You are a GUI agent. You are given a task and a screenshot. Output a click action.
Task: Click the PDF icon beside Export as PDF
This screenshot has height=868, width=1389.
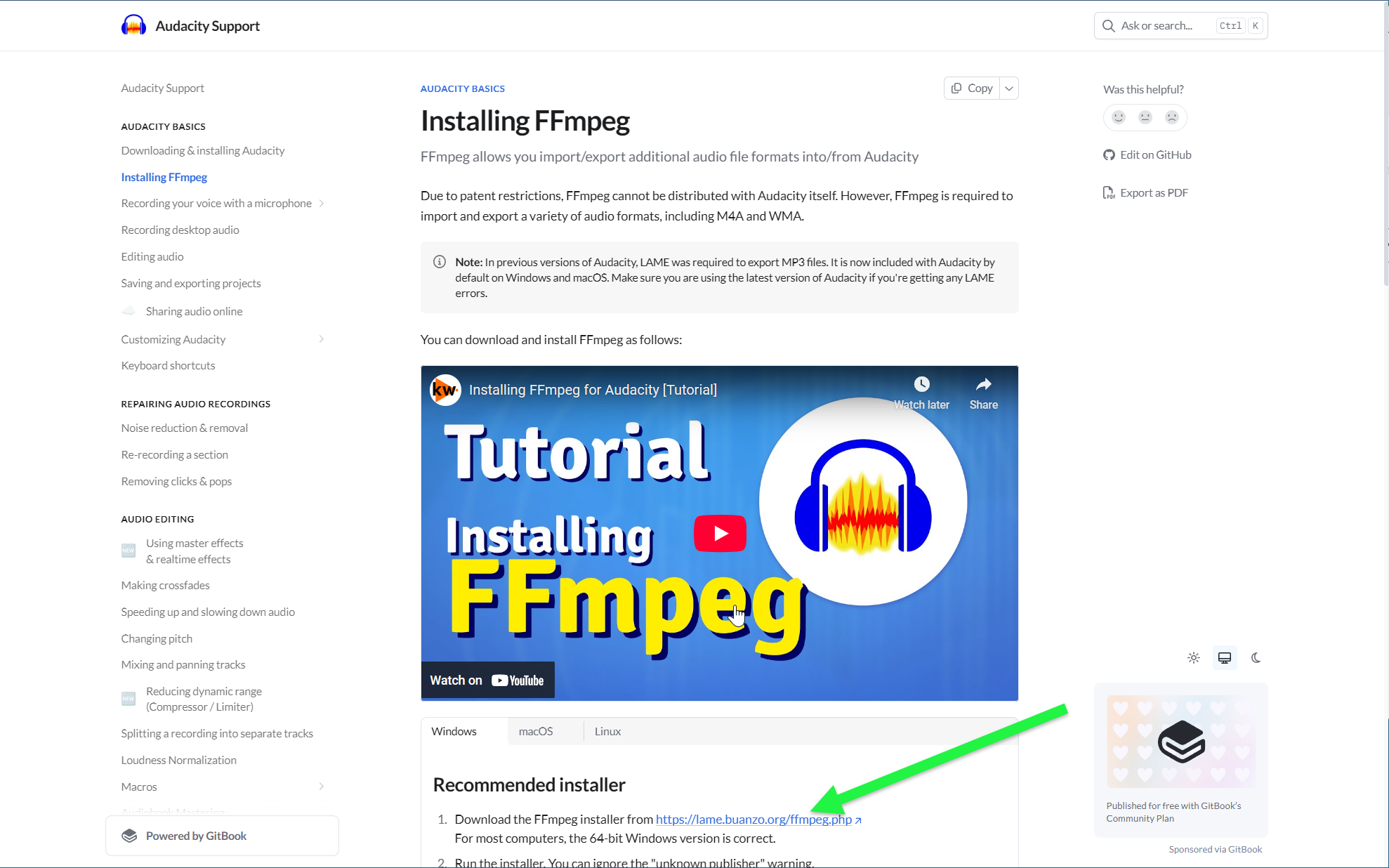point(1109,193)
